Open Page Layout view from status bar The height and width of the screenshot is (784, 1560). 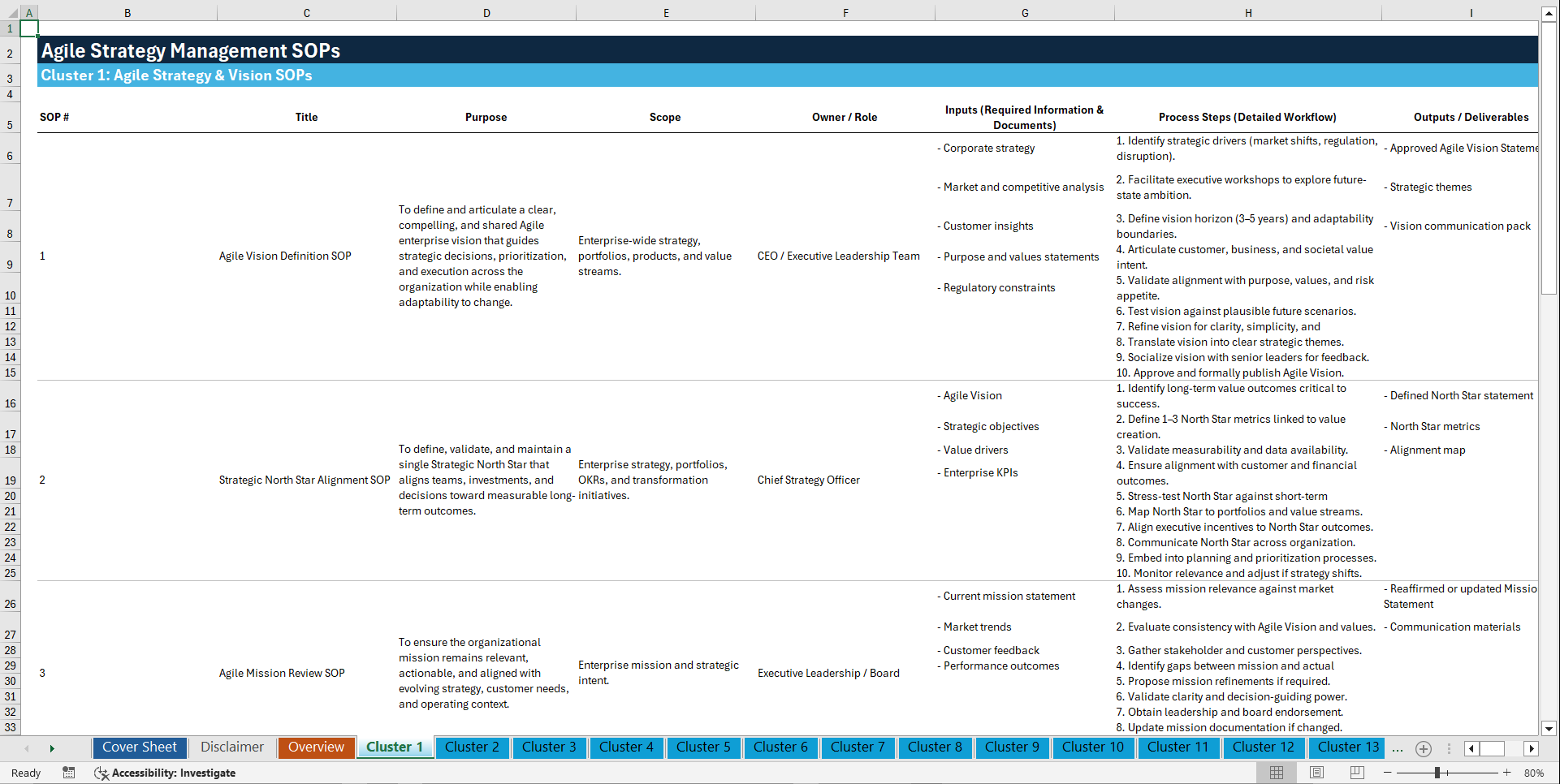1316,772
